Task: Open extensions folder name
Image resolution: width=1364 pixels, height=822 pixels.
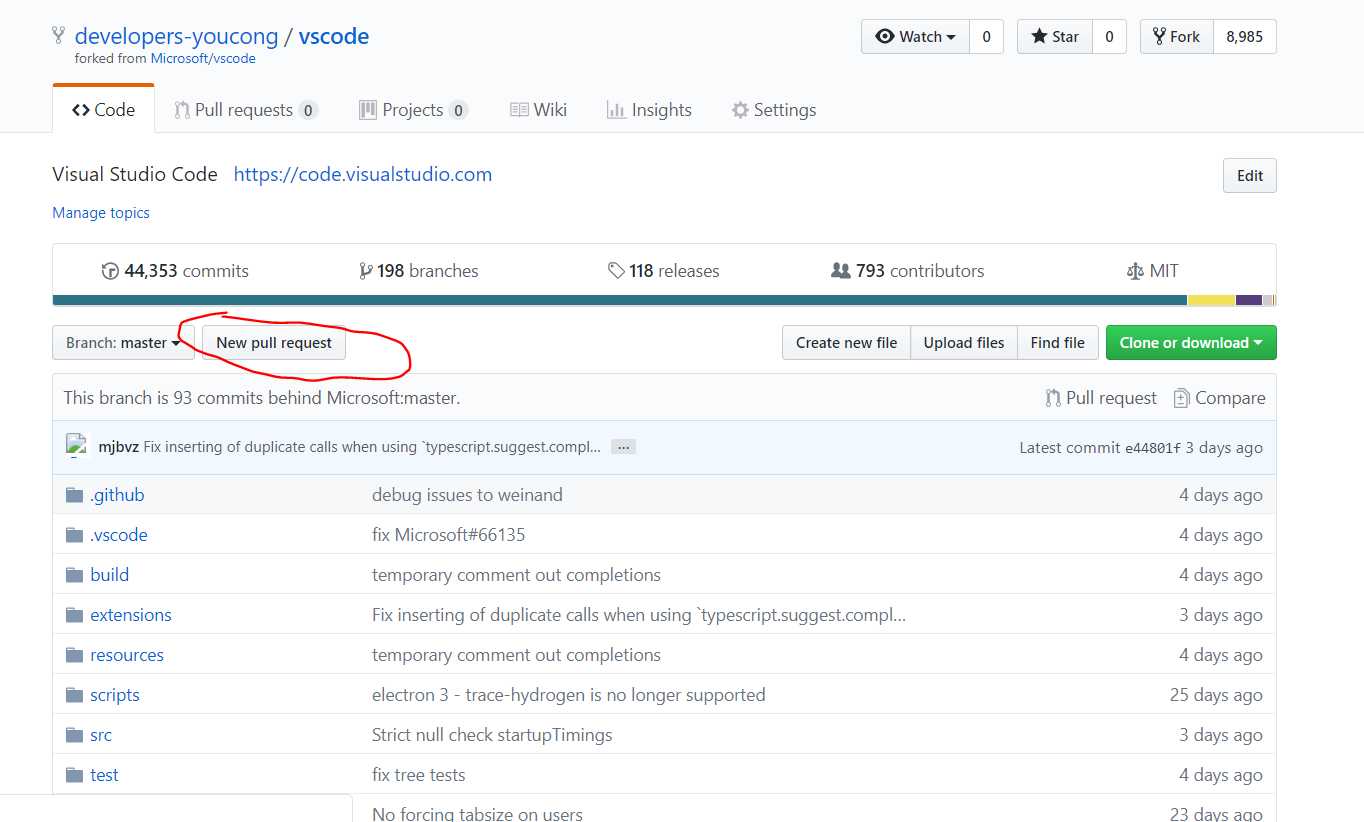Action: (x=131, y=615)
